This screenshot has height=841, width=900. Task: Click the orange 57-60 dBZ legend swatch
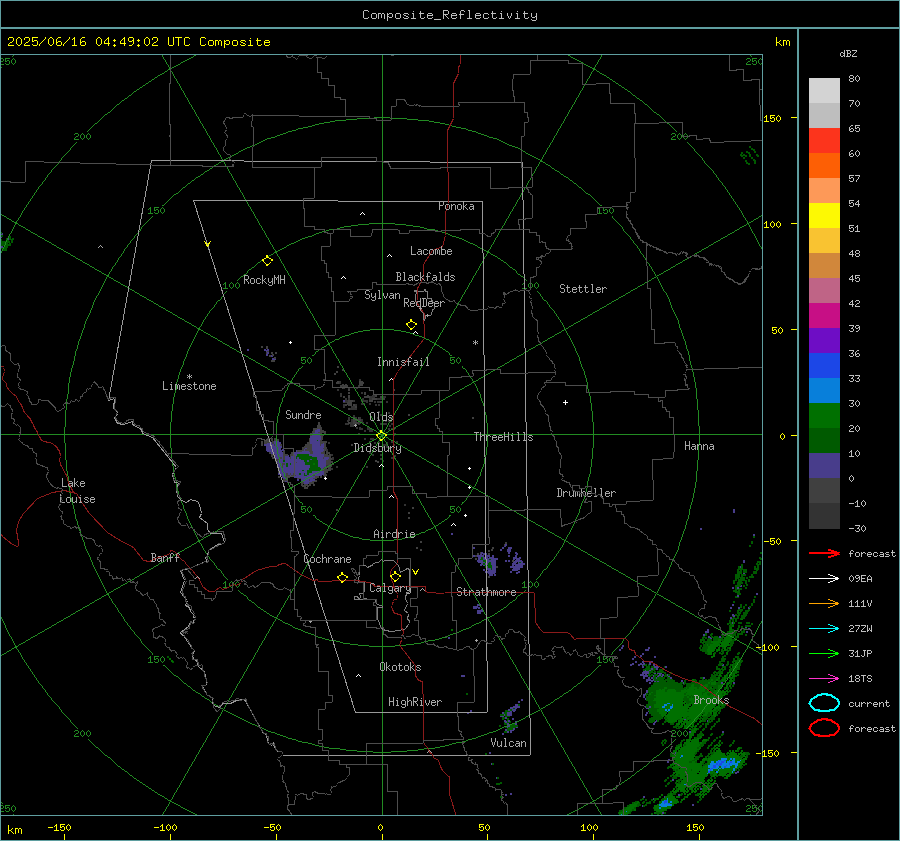[x=824, y=166]
